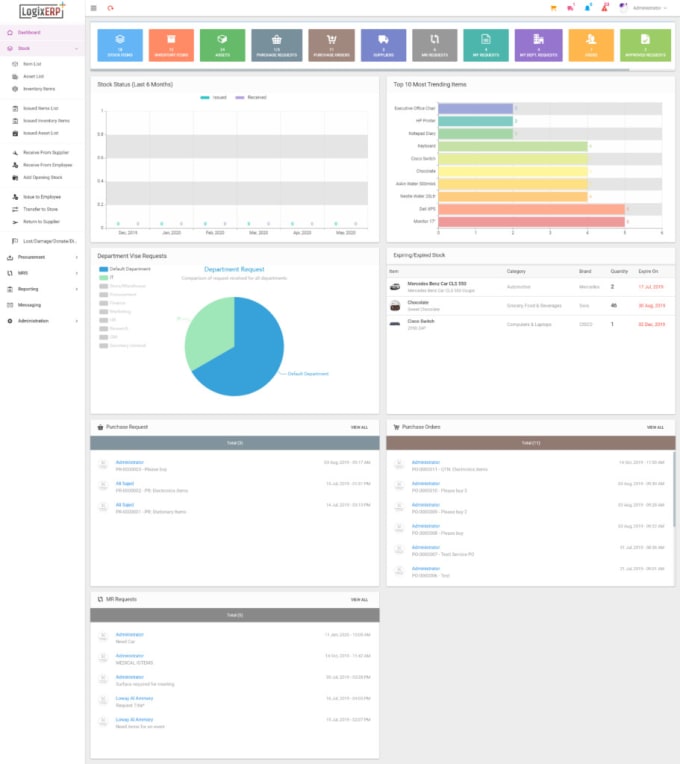Open the Mercedes Benz Car CLS 550 row
This screenshot has height=764, width=680.
(531, 287)
